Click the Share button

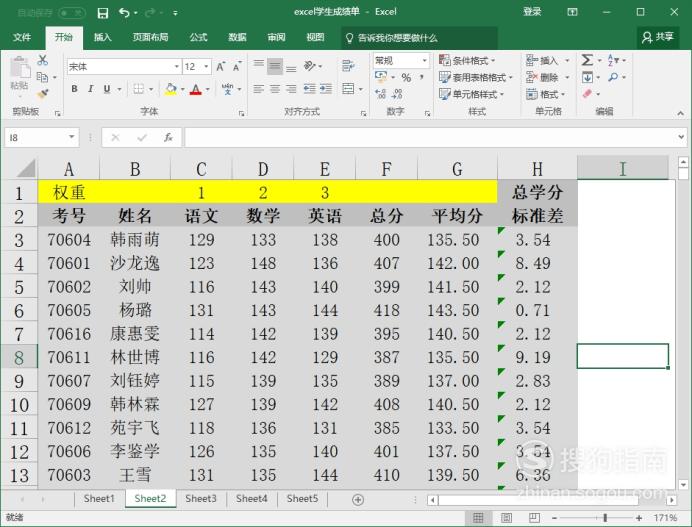[658, 38]
